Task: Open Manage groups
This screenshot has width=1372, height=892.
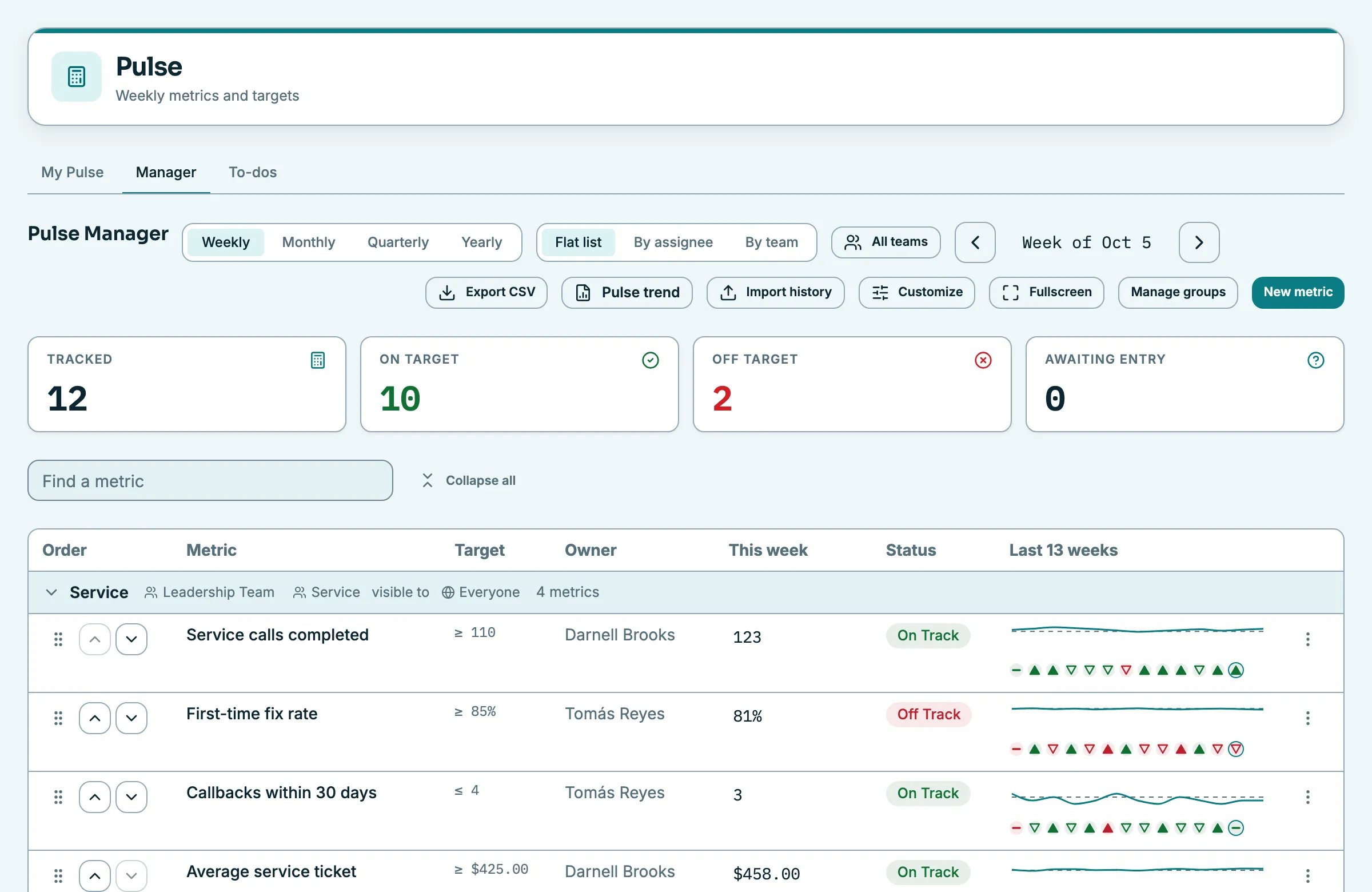Action: pyautogui.click(x=1178, y=292)
